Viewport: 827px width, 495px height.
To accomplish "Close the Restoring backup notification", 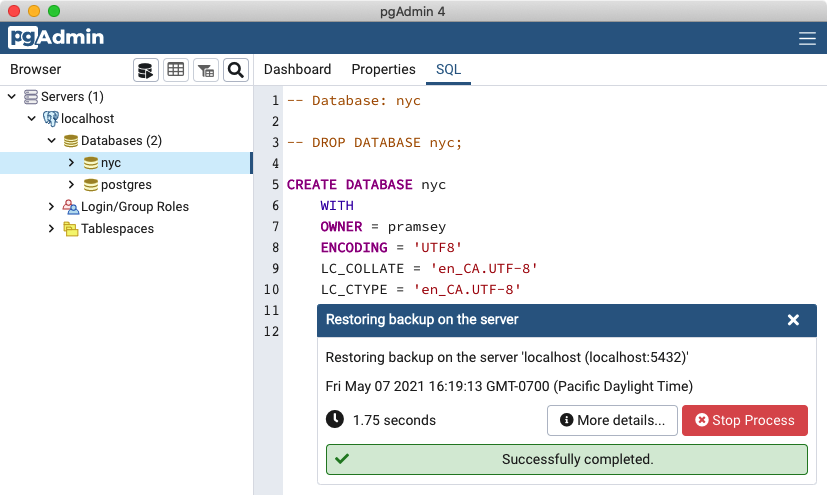I will 793,320.
